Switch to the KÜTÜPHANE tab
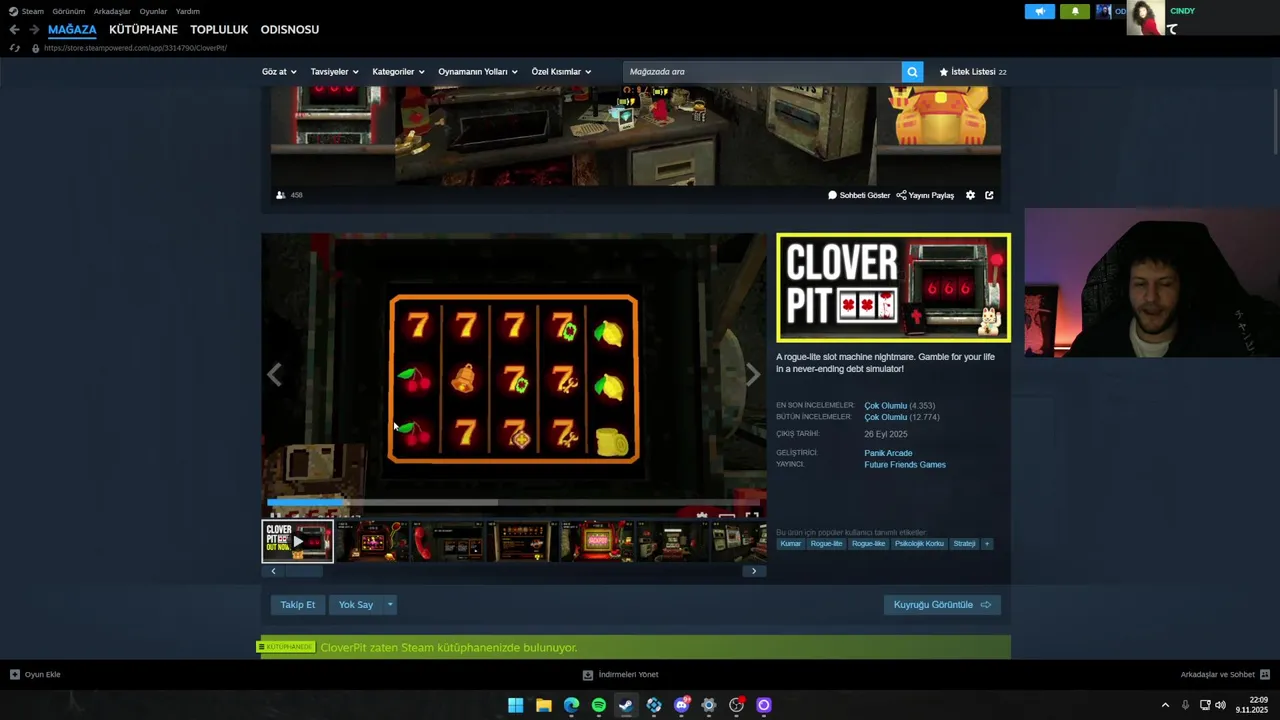The height and width of the screenshot is (720, 1280). pos(143,30)
